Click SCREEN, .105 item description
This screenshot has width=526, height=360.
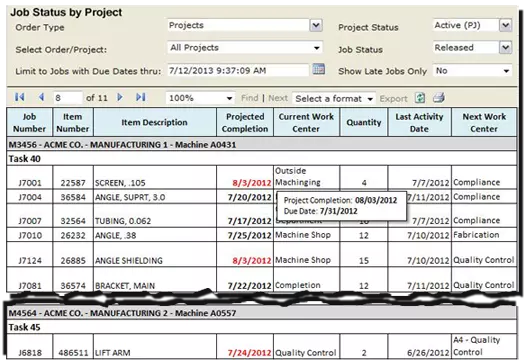coord(120,183)
